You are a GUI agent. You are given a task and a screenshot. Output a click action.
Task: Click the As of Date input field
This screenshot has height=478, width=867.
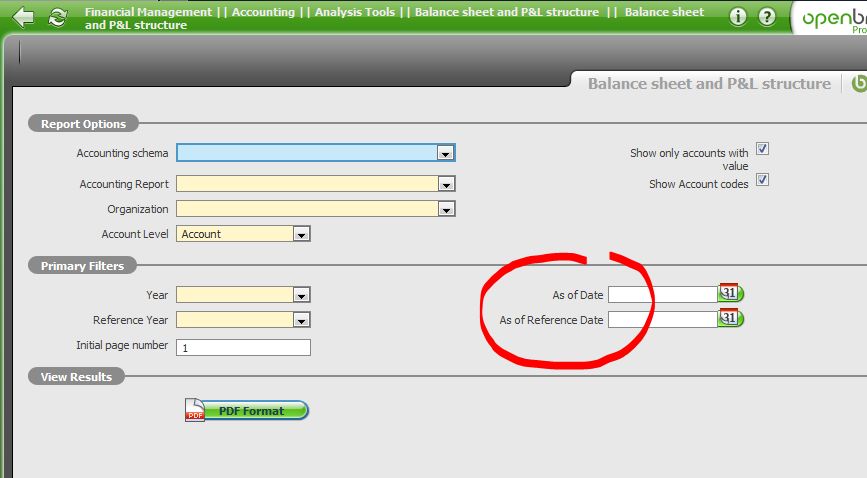point(663,294)
